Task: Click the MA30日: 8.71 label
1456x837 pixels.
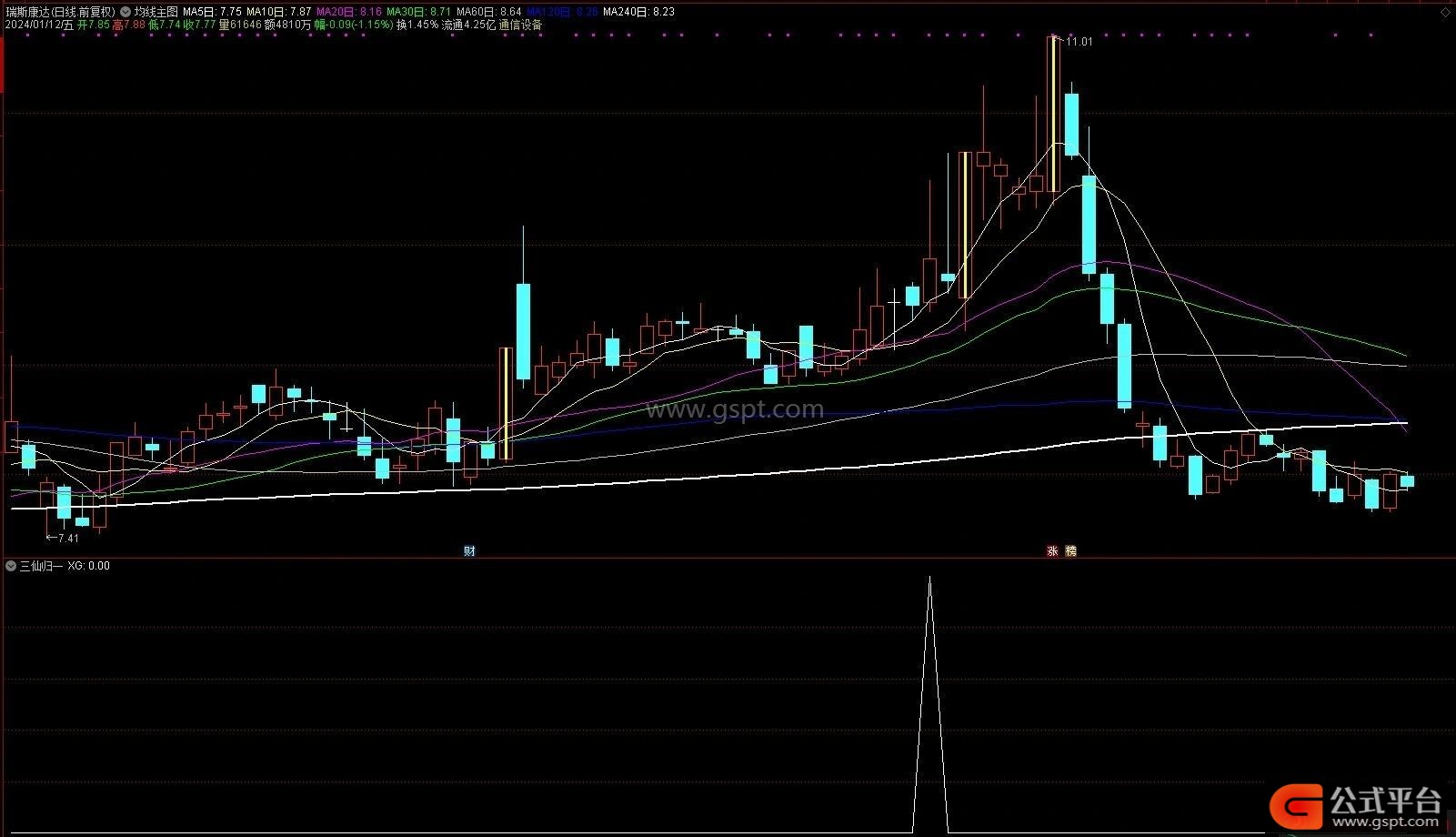Action: click(419, 12)
